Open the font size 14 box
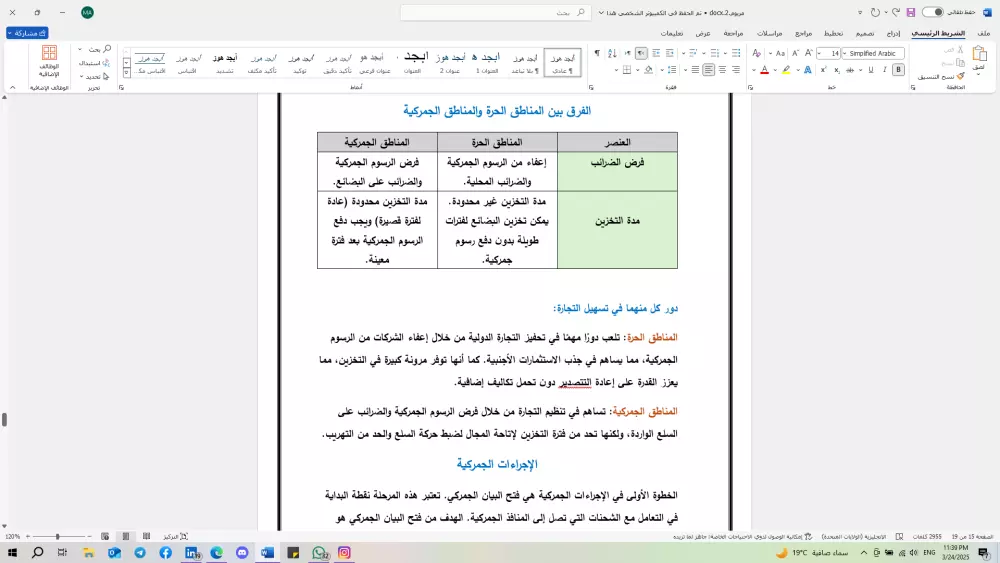Viewport: 1000px width, 563px height. (828, 54)
